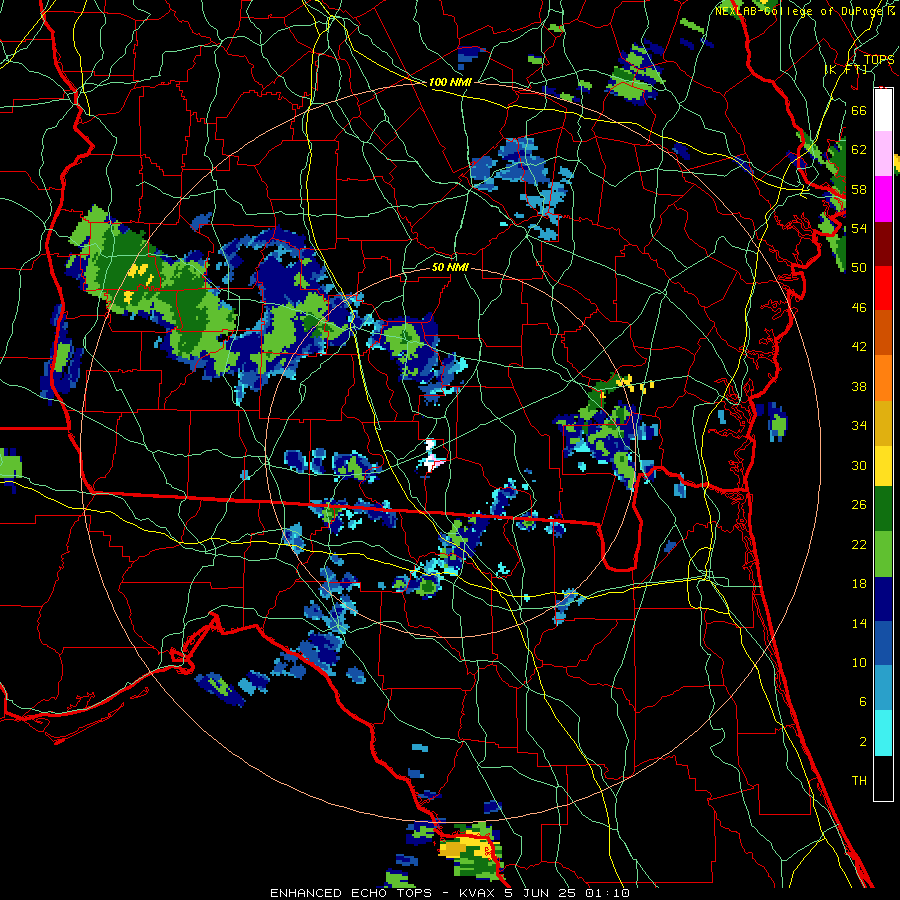Image resolution: width=900 pixels, height=900 pixels.
Task: Click the dark green legend swatch
Action: [x=883, y=509]
